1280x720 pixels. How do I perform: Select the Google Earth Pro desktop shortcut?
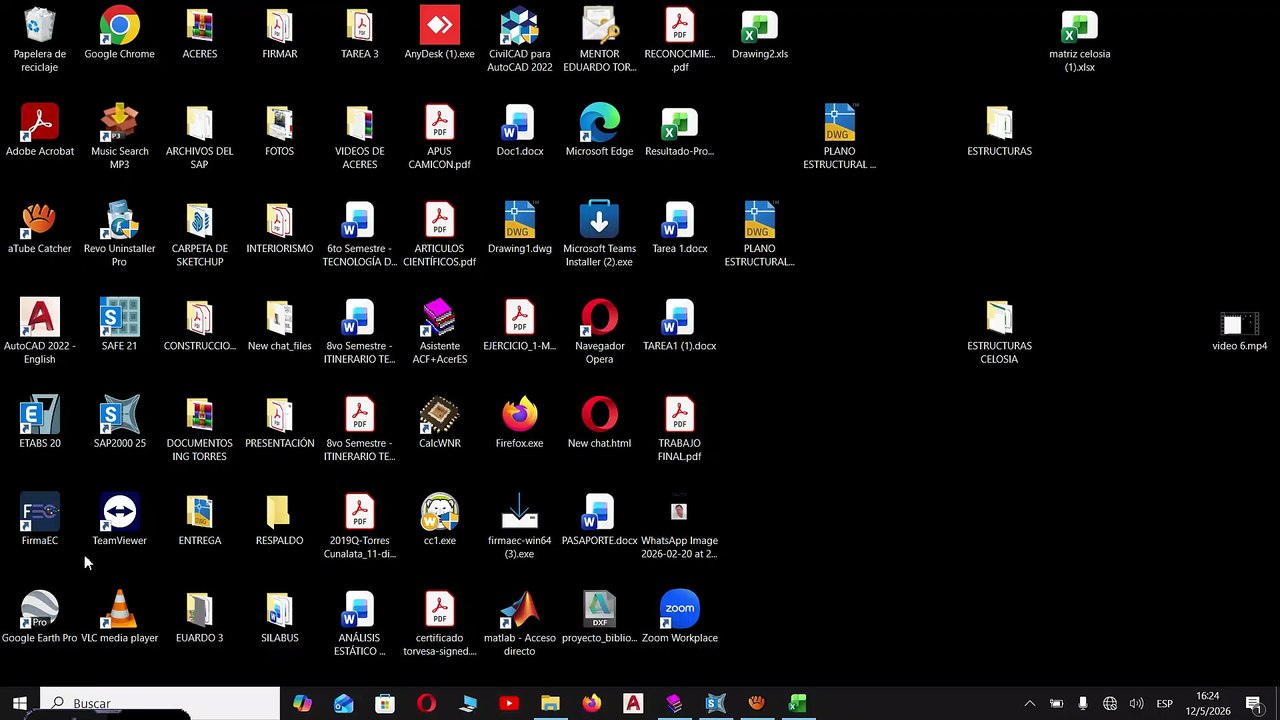(x=40, y=617)
